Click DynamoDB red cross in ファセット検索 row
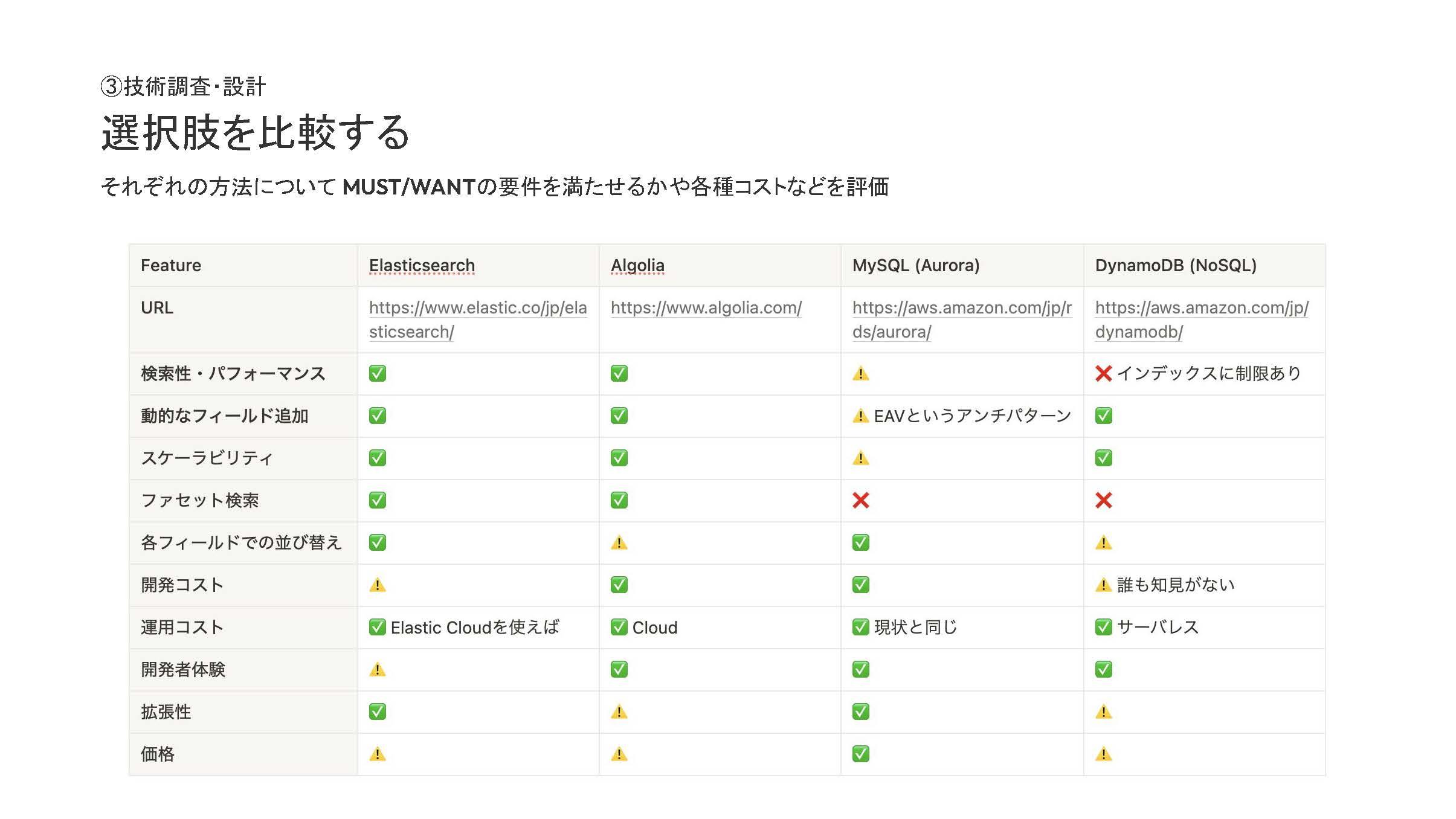 (x=1103, y=501)
